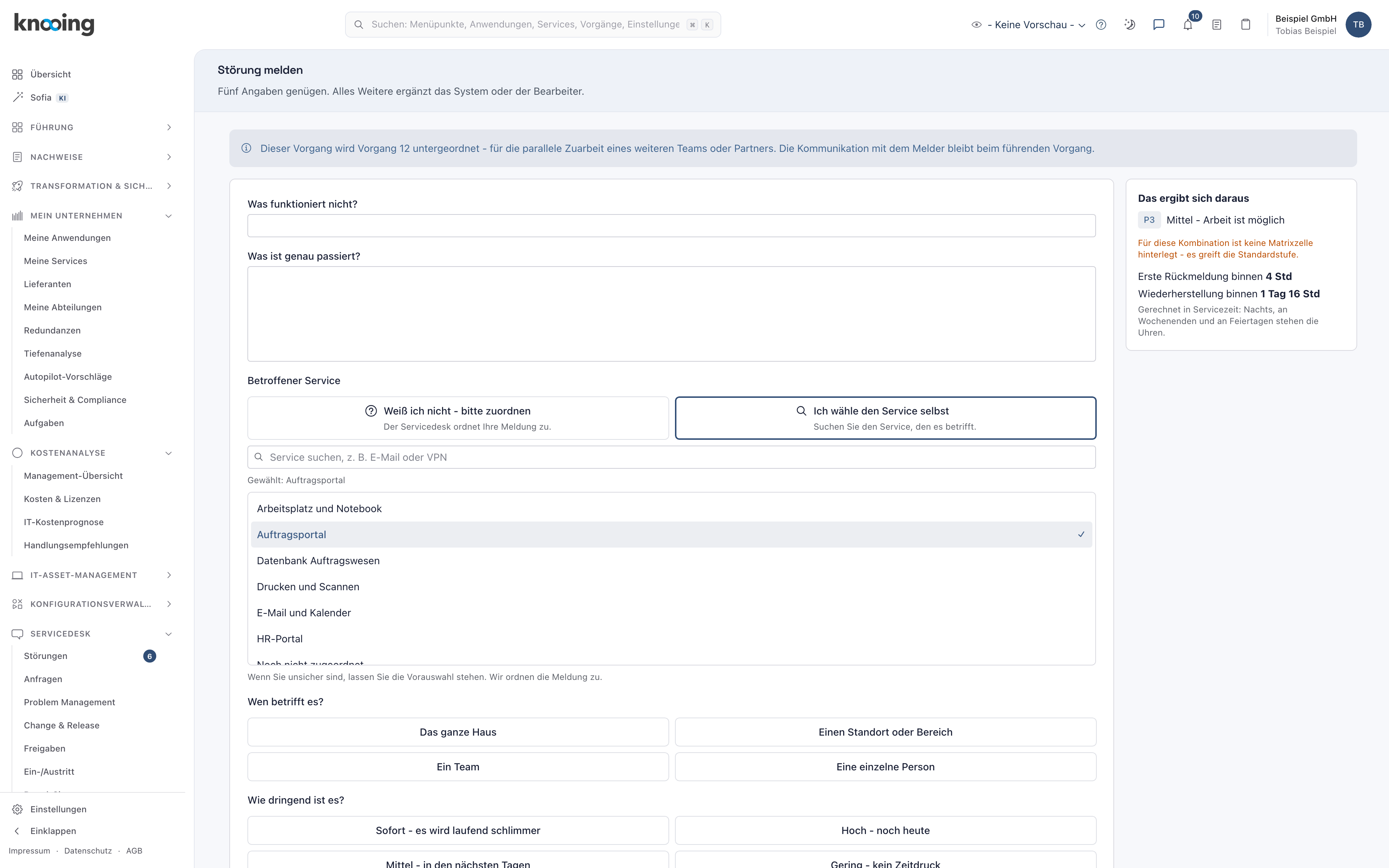Click the Nachweise document icon
The width and height of the screenshot is (1389, 868).
click(x=17, y=157)
